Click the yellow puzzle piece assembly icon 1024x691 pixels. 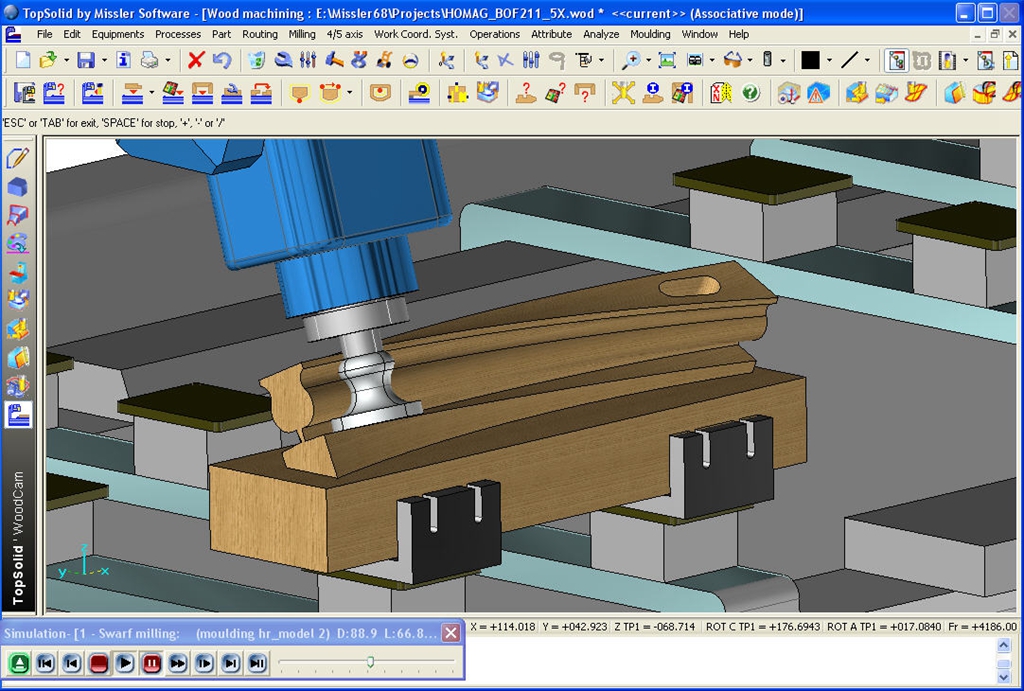click(x=457, y=93)
